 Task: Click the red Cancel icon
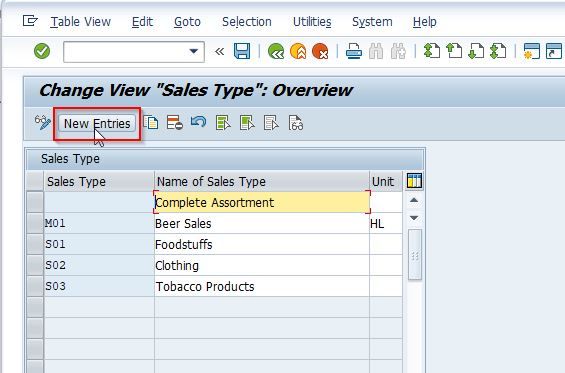(x=320, y=51)
